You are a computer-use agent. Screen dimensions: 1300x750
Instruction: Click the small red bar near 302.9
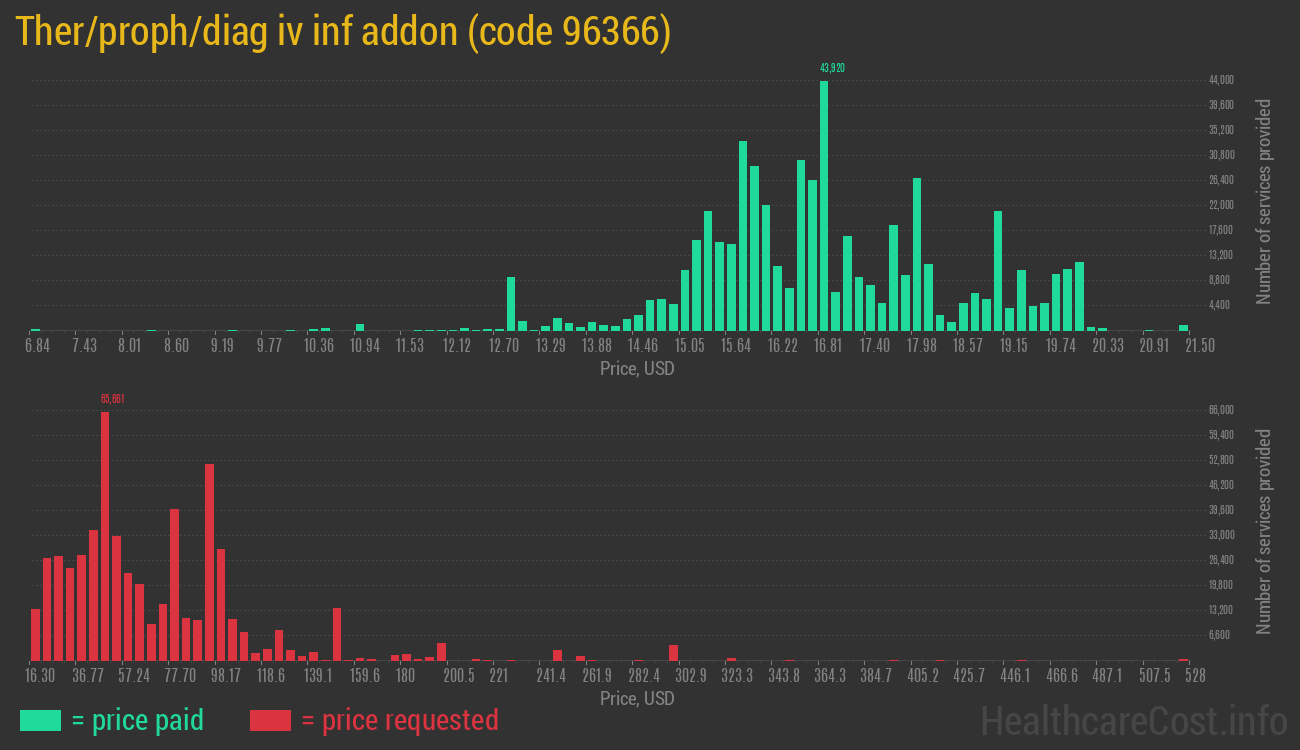pos(673,653)
